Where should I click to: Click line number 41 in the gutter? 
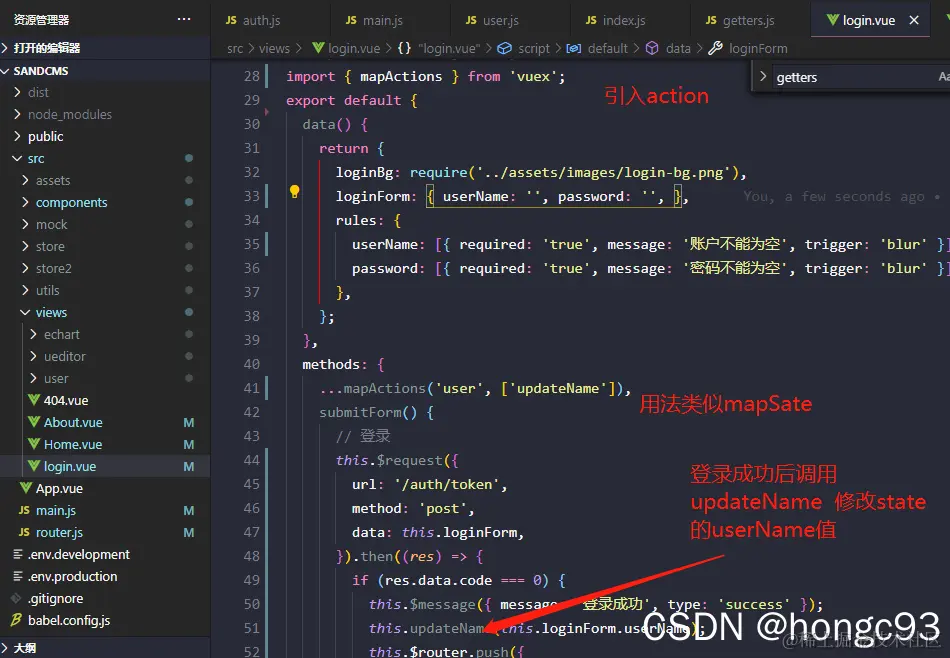coord(251,388)
